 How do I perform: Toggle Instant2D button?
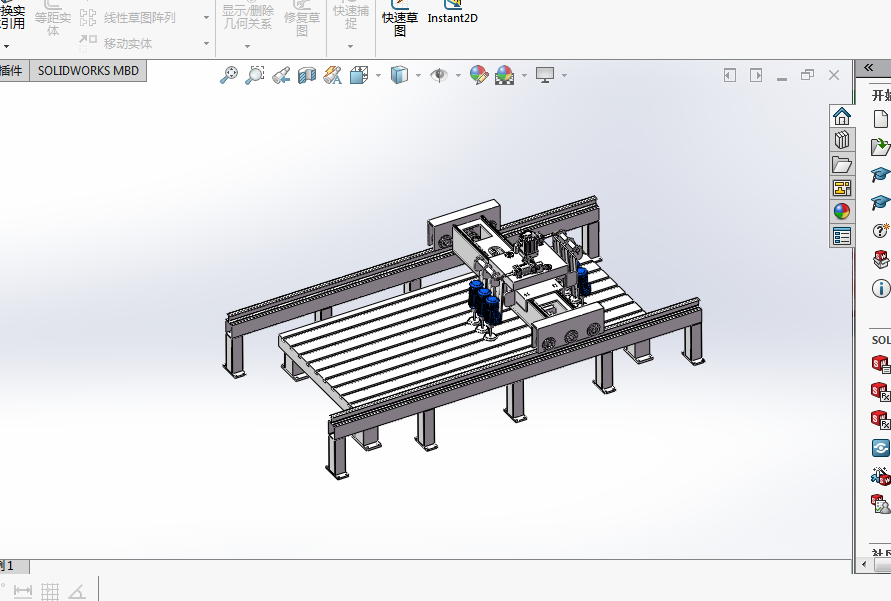(x=452, y=12)
